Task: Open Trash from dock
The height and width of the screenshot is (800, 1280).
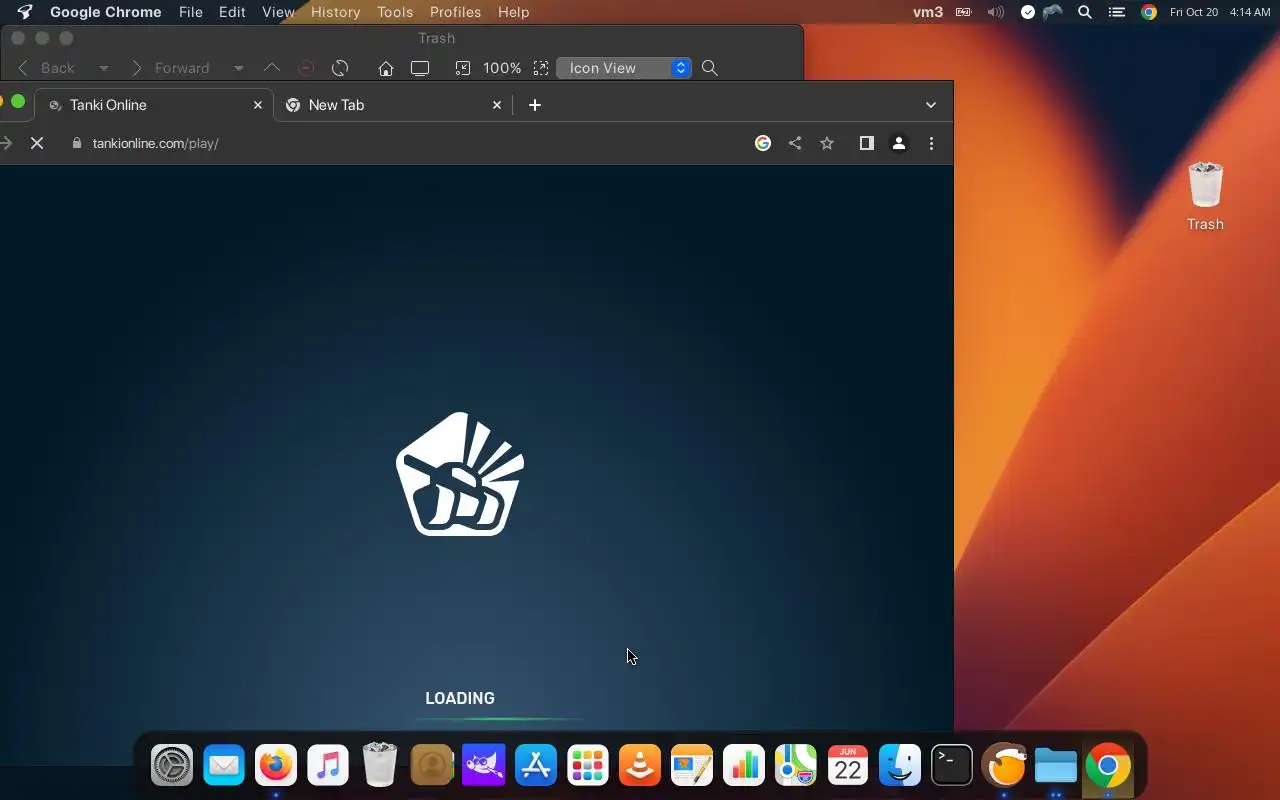Action: [x=380, y=765]
